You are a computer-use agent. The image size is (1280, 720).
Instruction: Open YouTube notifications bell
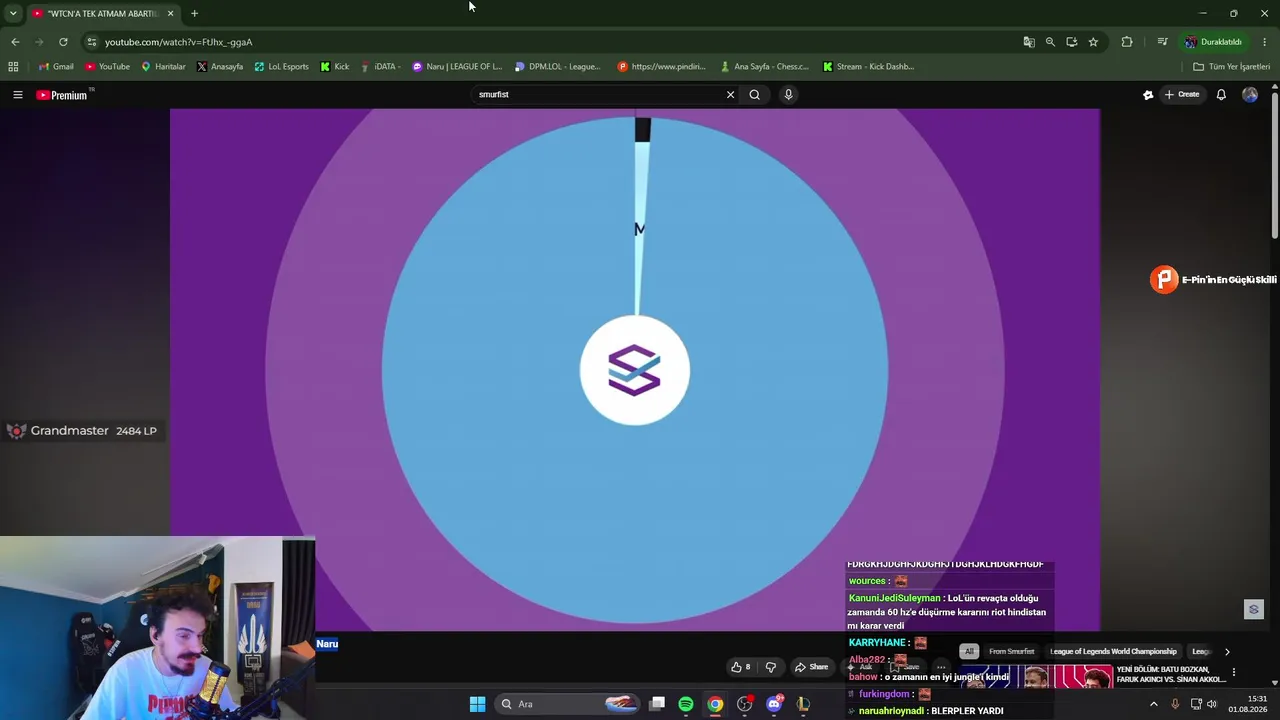(1221, 95)
